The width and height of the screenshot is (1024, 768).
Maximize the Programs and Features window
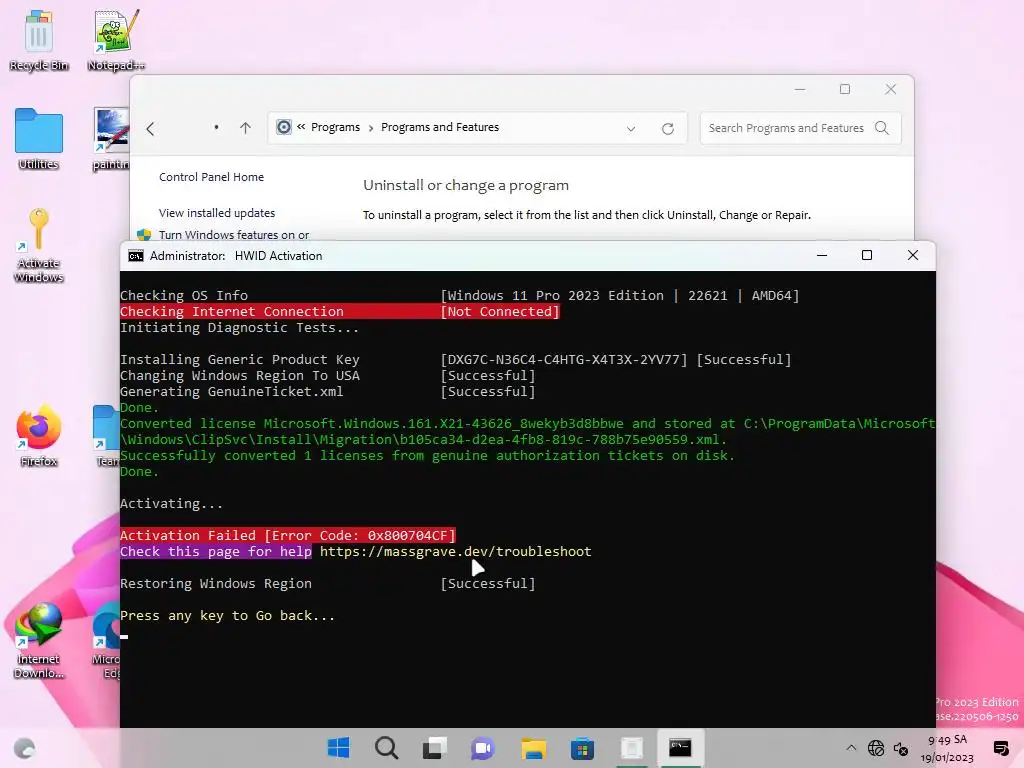(845, 89)
